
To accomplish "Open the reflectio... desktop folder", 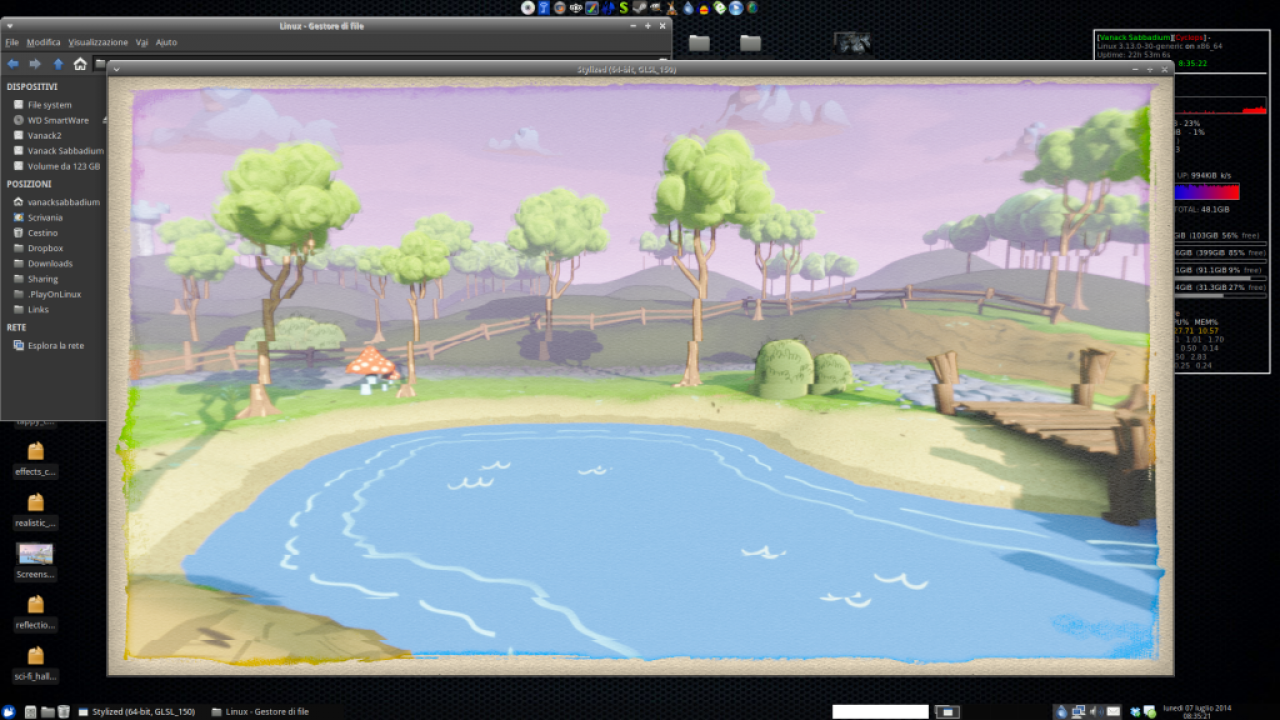I will pos(35,612).
